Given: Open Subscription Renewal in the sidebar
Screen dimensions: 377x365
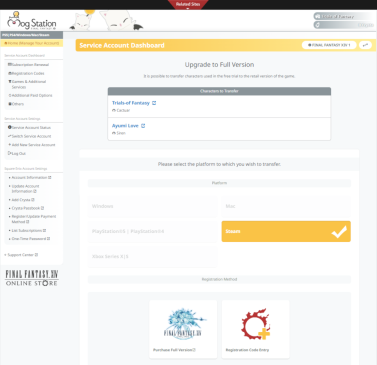Looking at the screenshot, I should [28, 65].
